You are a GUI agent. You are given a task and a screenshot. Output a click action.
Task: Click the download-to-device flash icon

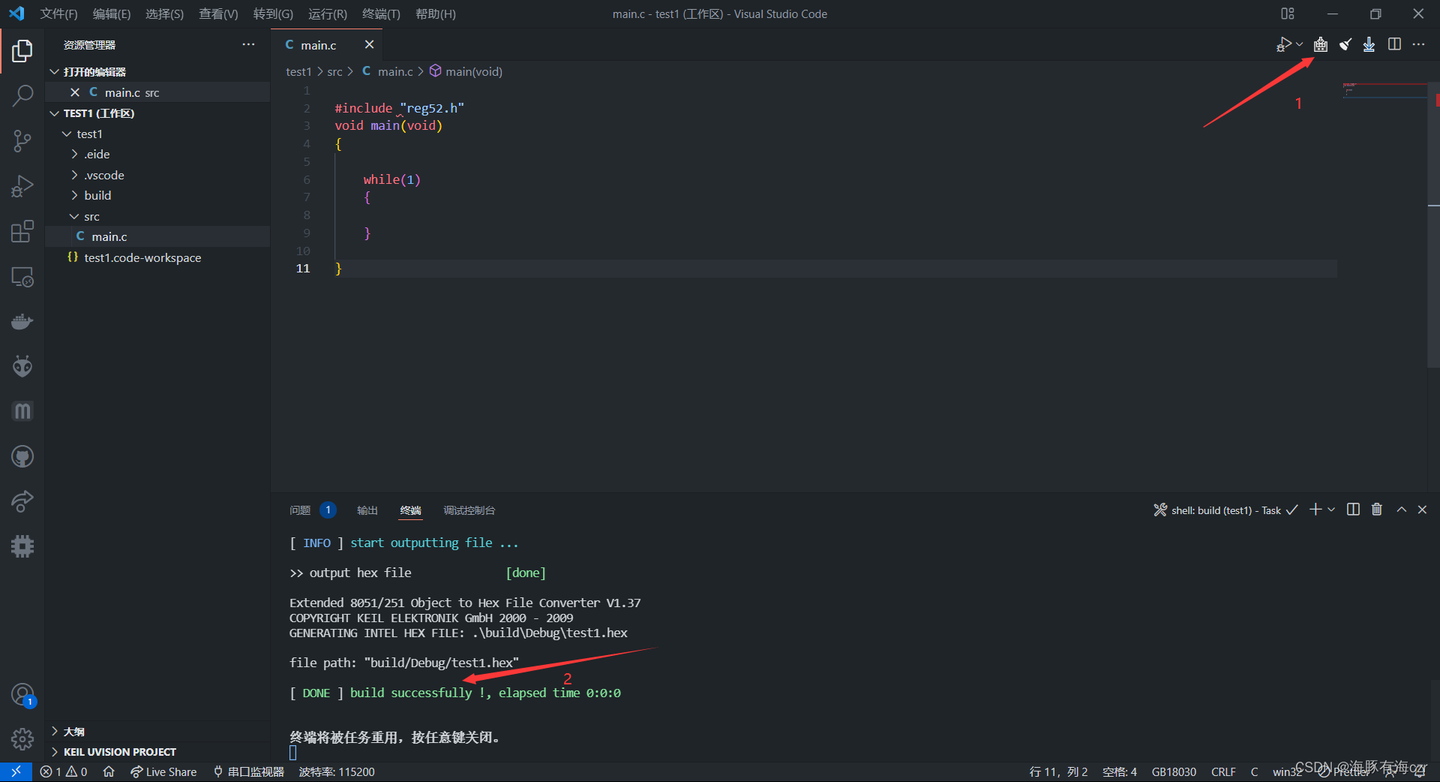tap(1369, 44)
